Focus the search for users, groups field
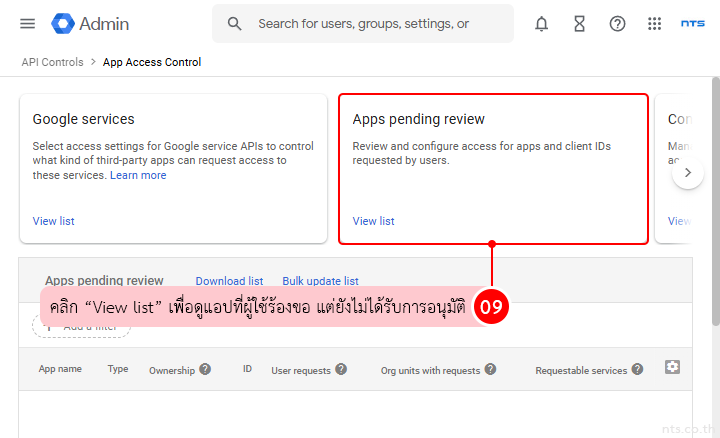Screen dimensions: 720x438 (x=375, y=24)
